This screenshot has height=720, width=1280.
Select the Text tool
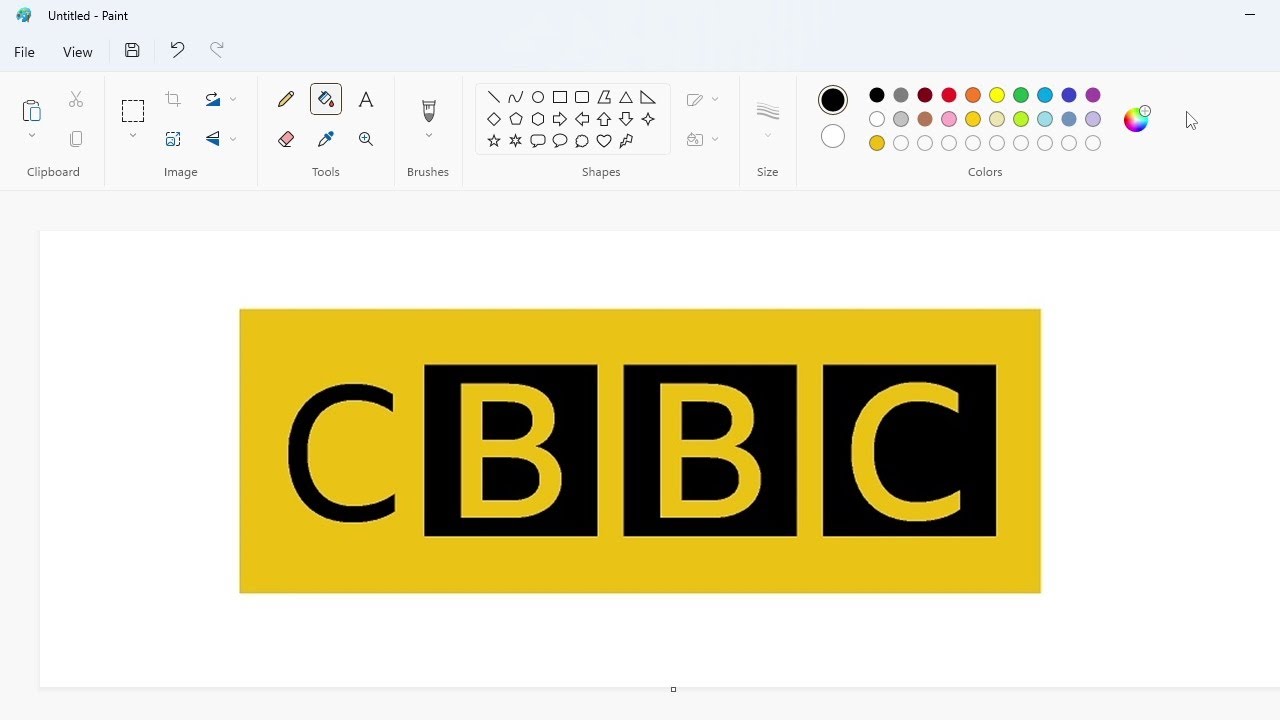(x=366, y=99)
